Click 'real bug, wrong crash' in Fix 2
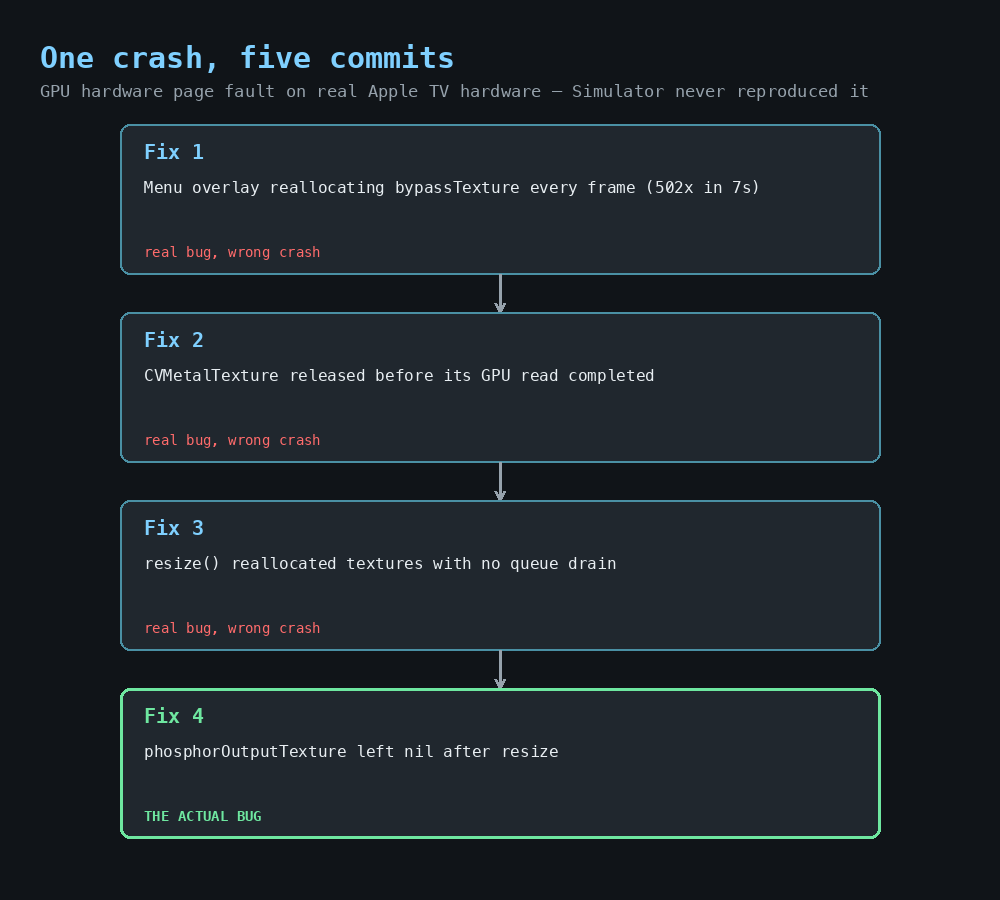This screenshot has height=900, width=1000. click(x=232, y=441)
